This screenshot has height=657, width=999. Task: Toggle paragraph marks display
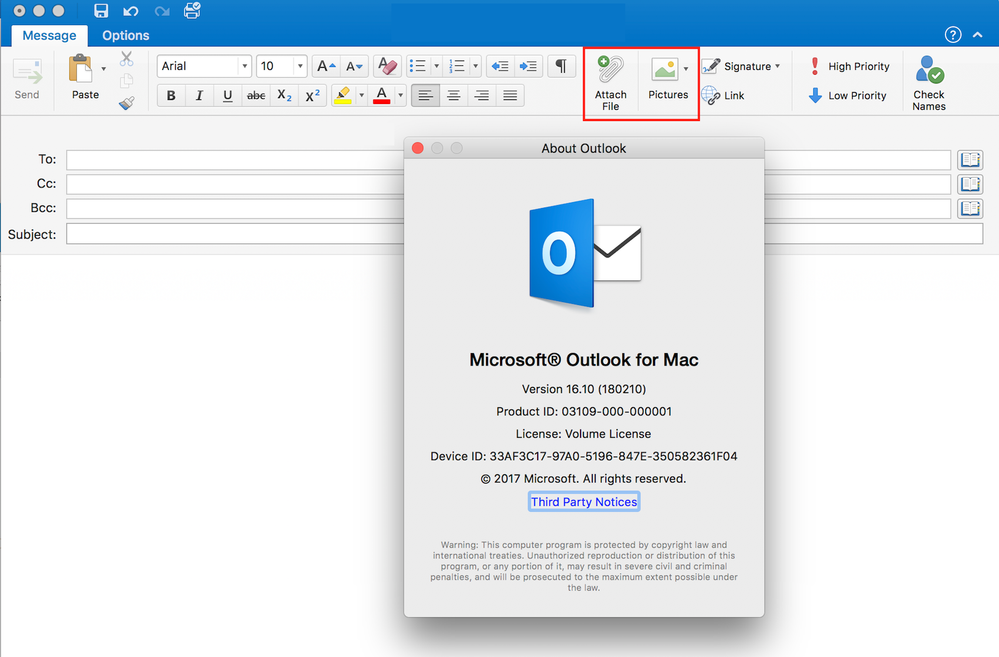(x=561, y=66)
